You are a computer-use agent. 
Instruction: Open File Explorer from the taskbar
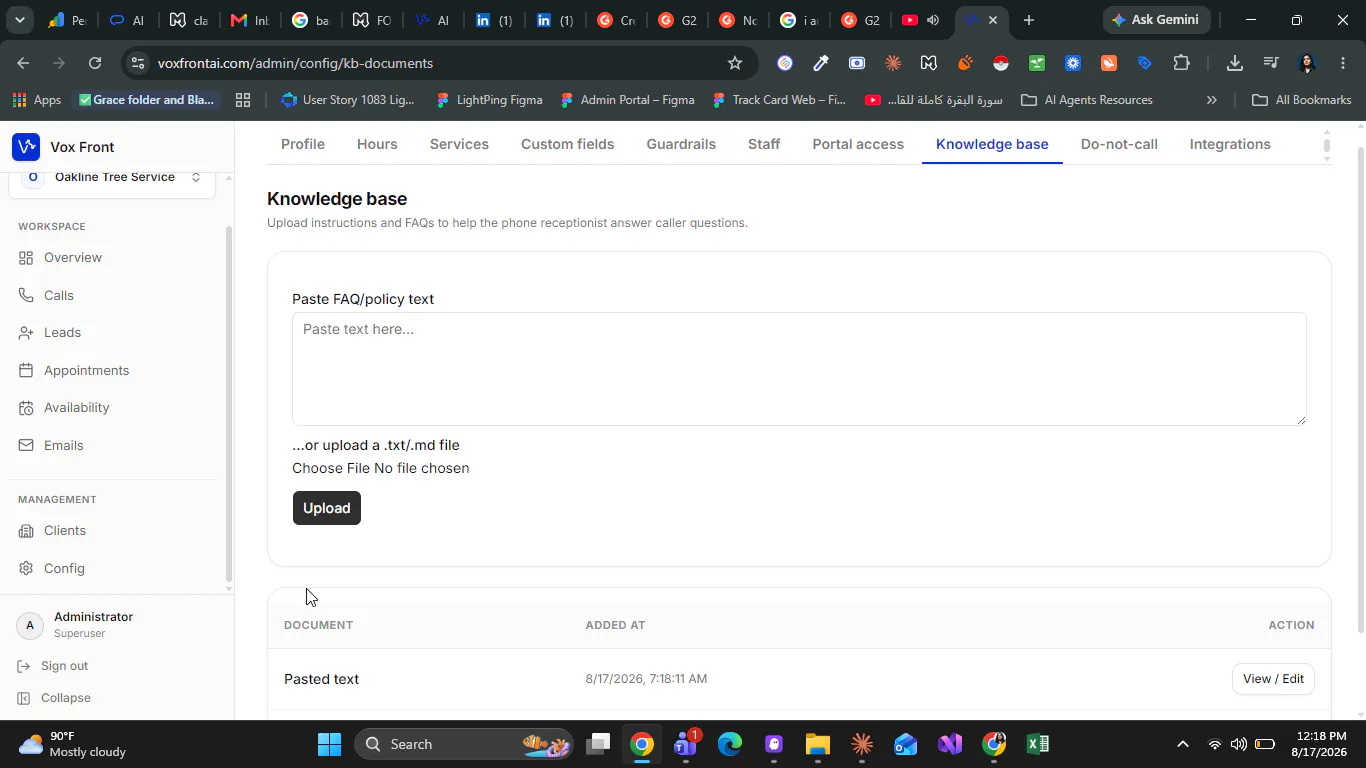(x=818, y=744)
